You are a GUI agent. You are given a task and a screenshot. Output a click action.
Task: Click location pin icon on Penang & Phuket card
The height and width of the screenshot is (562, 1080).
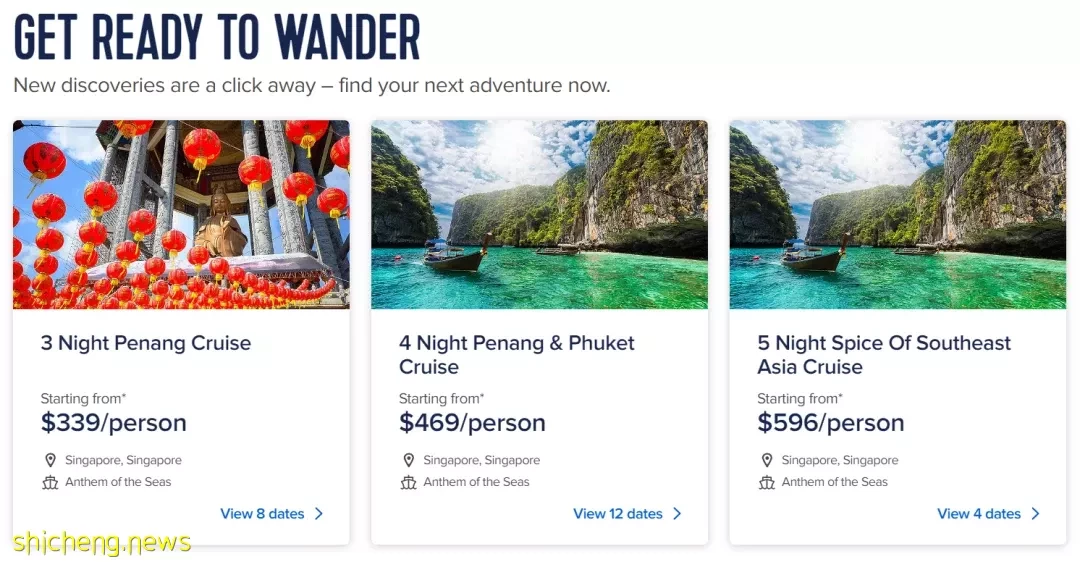(408, 460)
